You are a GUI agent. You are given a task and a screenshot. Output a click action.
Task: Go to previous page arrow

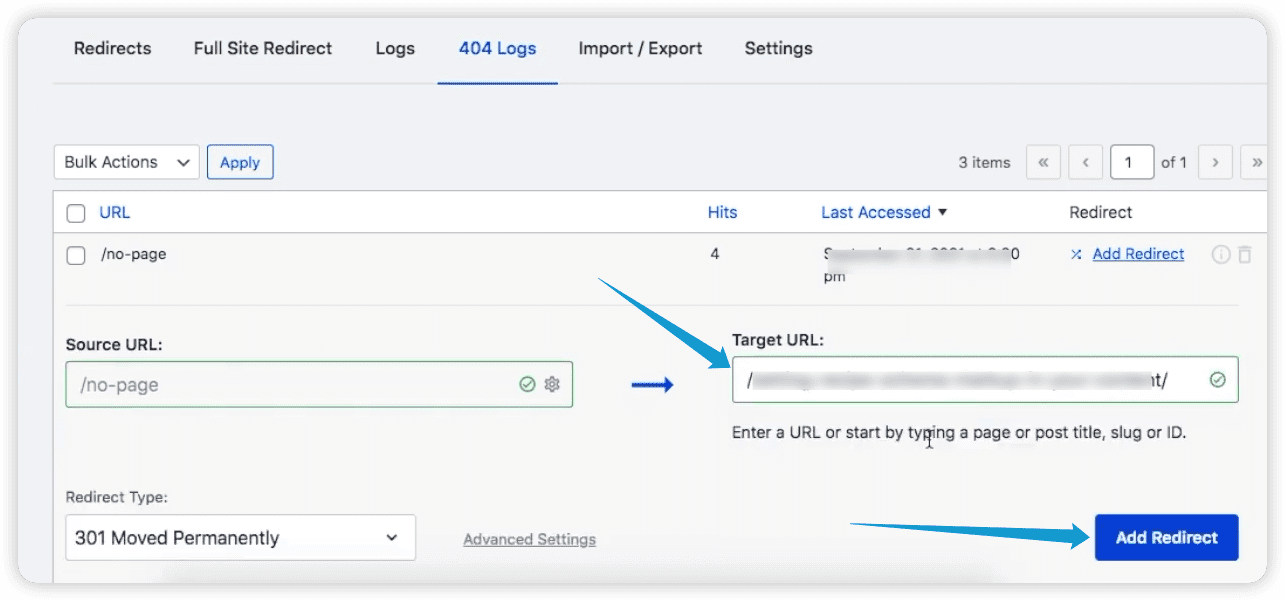pos(1085,162)
